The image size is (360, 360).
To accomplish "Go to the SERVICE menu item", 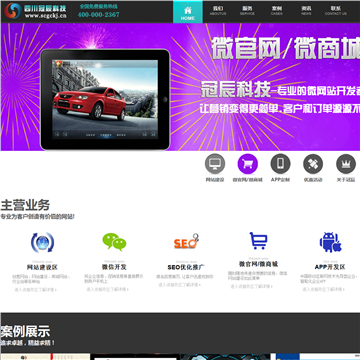I will tap(247, 11).
